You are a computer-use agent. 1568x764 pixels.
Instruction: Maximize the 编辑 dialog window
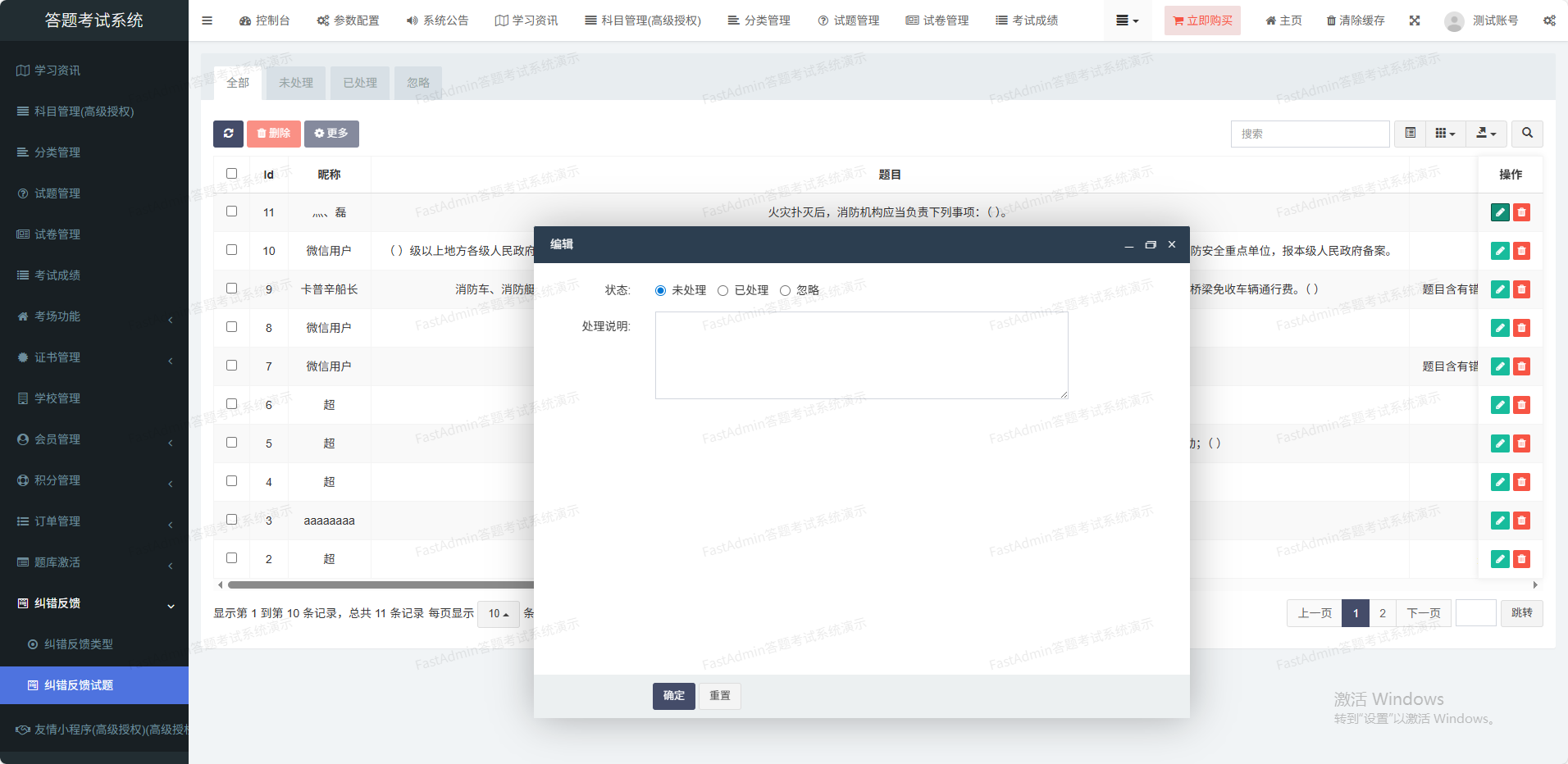pyautogui.click(x=1151, y=244)
